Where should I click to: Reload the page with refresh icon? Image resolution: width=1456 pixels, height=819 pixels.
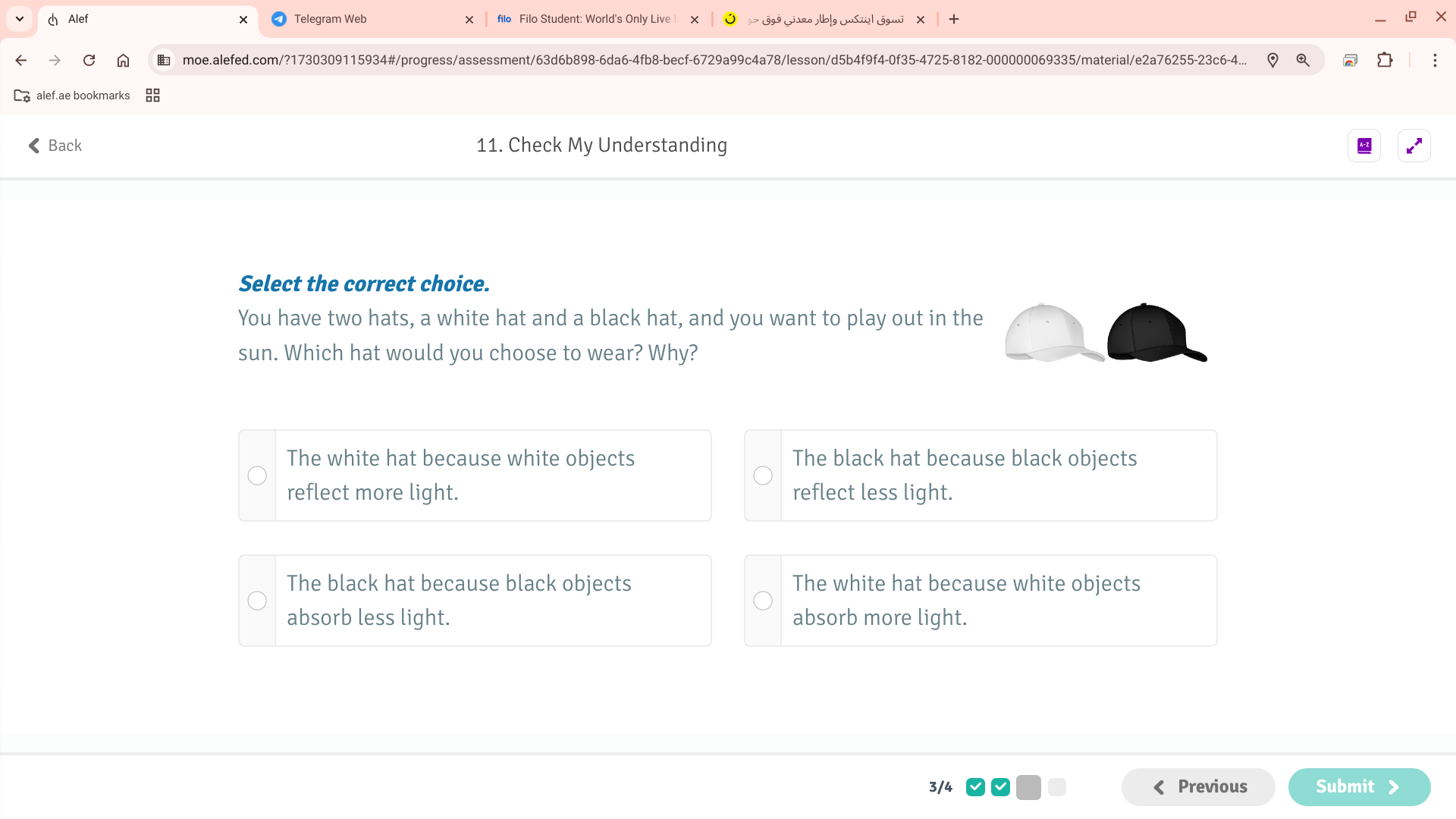tap(89, 61)
